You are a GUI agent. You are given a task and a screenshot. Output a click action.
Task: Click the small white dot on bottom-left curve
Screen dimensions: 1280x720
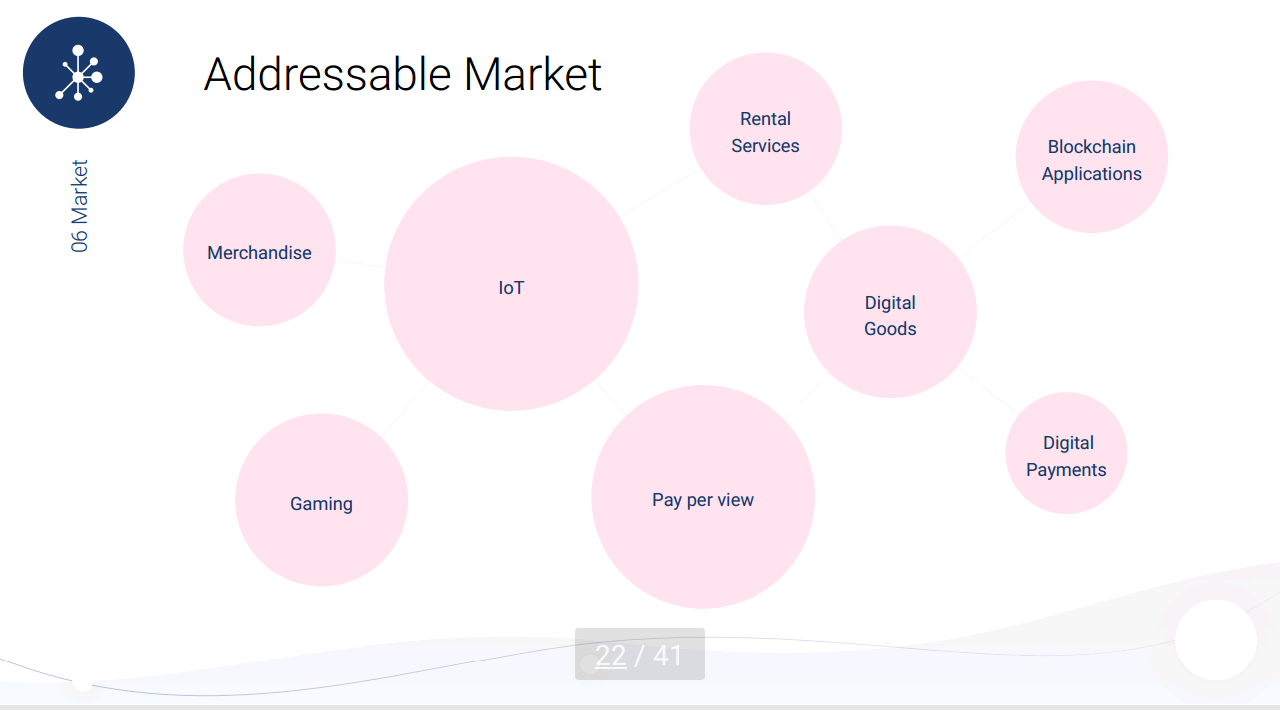pos(82,684)
